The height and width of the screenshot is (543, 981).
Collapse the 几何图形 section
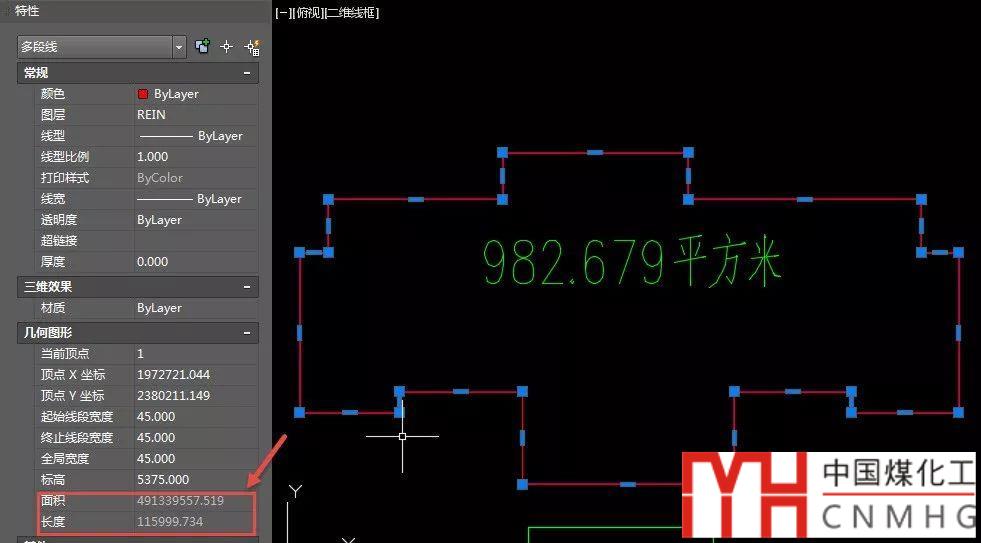247,333
